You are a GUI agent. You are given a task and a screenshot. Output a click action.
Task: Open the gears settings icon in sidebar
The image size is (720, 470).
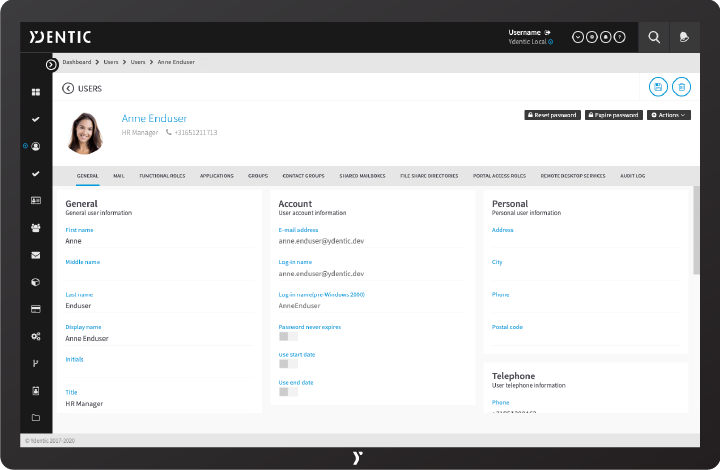[36, 336]
